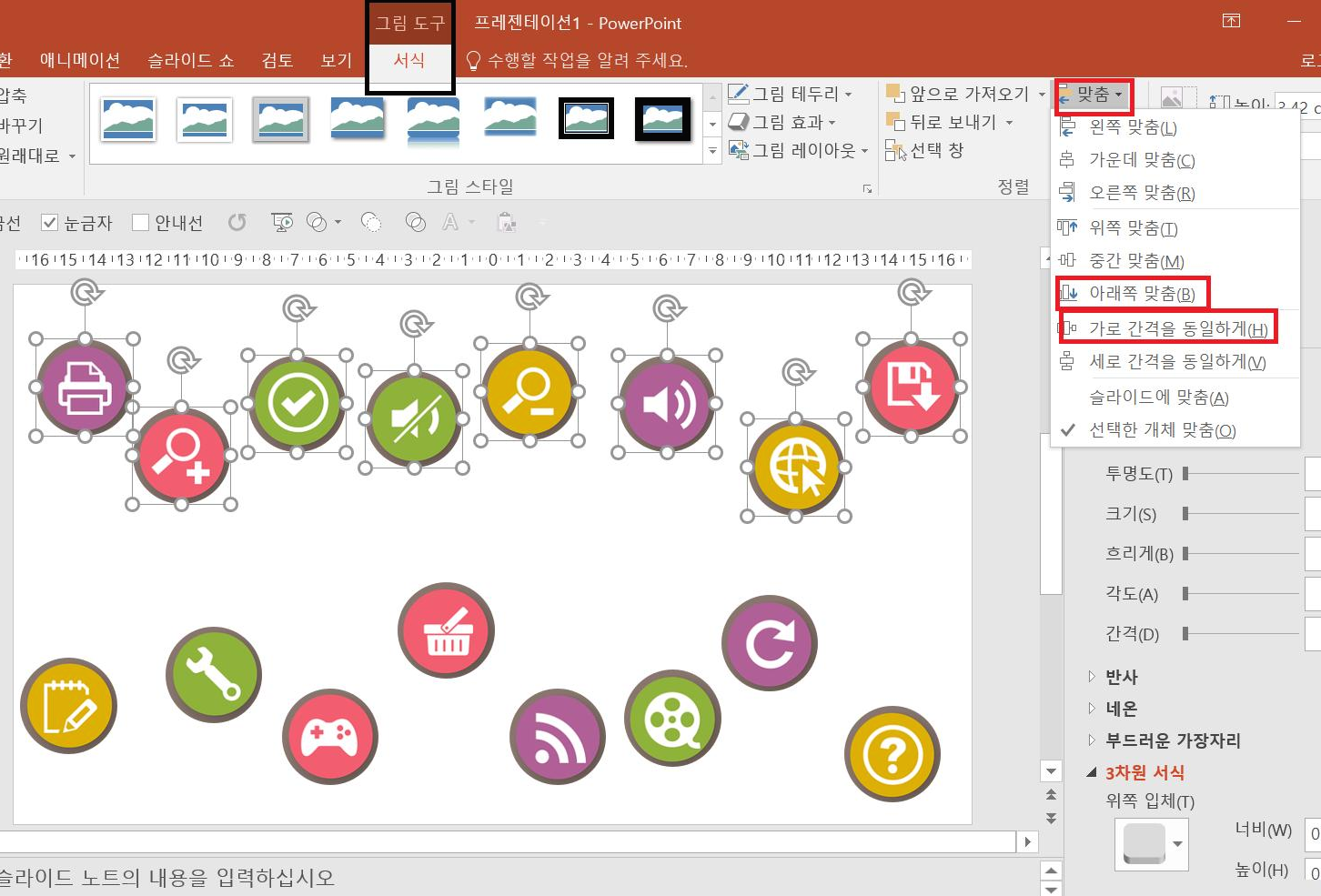This screenshot has height=896, width=1321.
Task: Click the pink game controller icon
Action: [x=329, y=736]
